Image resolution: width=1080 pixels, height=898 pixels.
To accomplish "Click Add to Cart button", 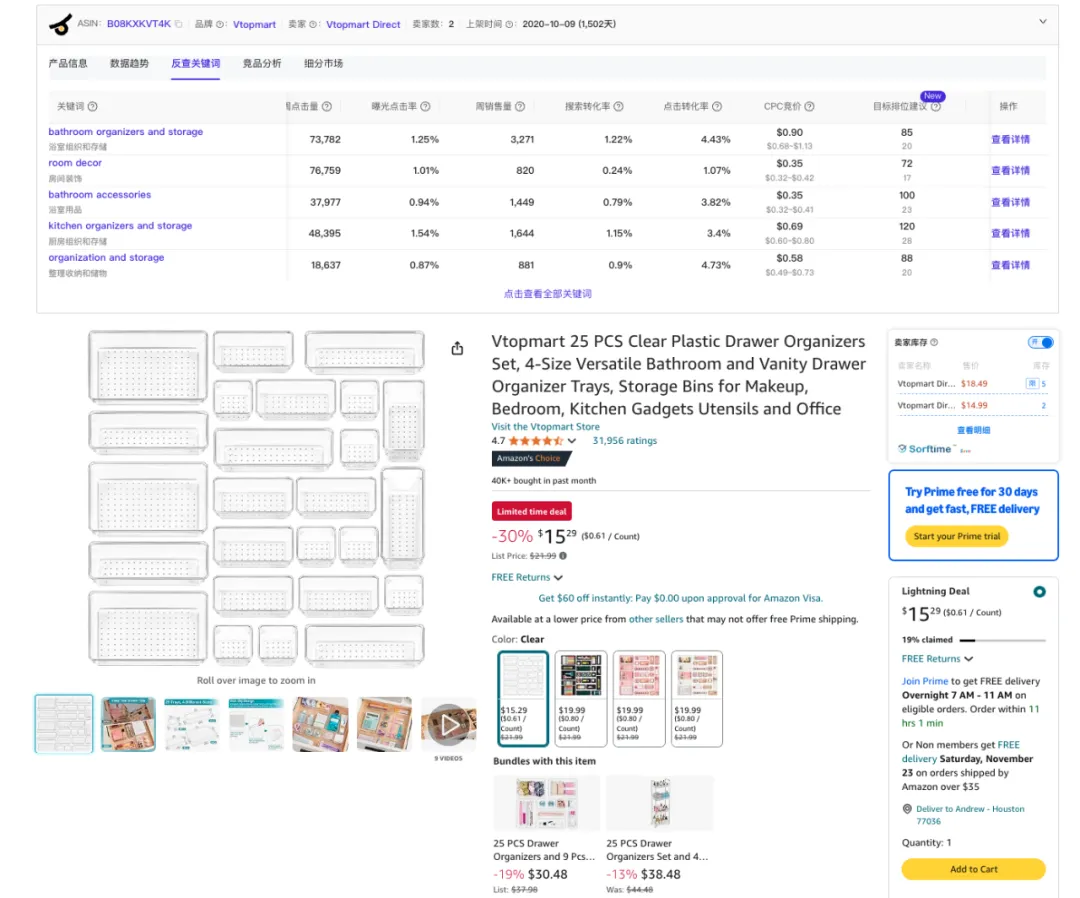I will click(x=973, y=869).
